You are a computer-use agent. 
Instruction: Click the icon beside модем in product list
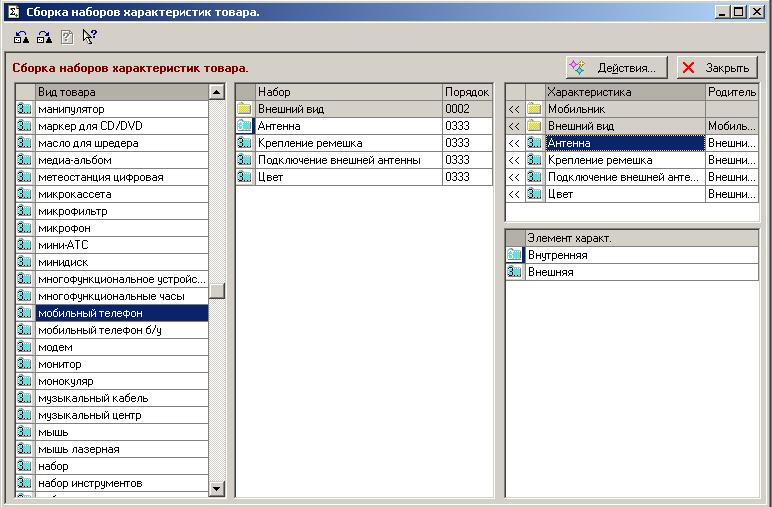25,347
